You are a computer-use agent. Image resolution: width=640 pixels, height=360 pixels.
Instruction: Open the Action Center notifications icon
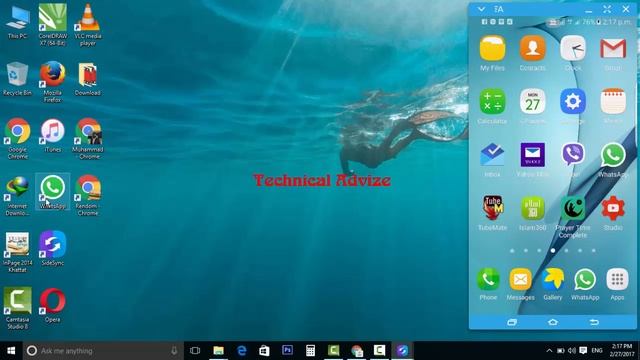pos(583,351)
